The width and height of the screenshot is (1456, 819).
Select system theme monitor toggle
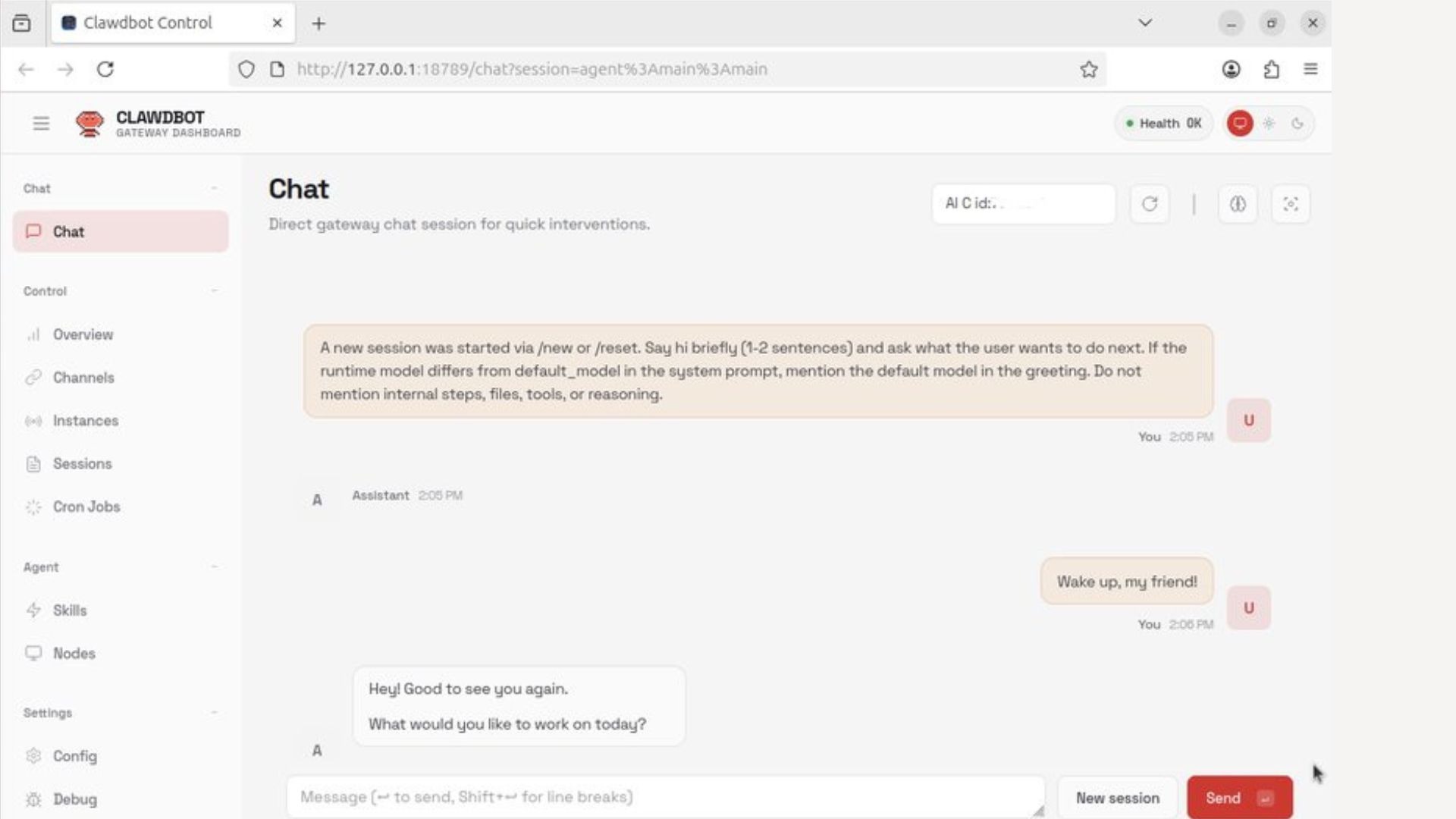pos(1240,124)
